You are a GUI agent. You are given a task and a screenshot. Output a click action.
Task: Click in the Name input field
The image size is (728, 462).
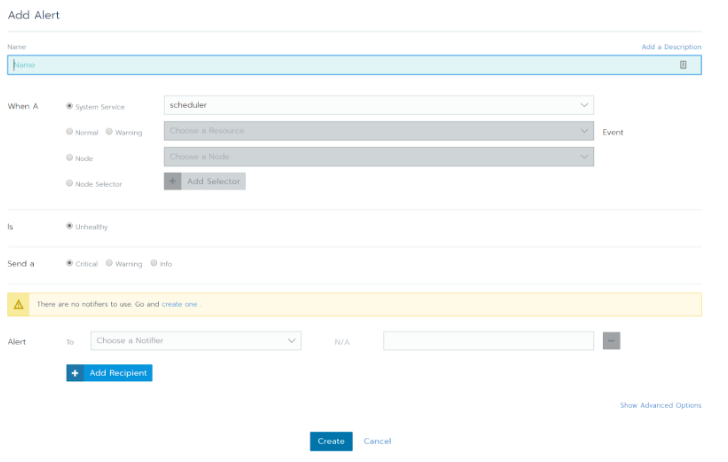[x=340, y=65]
